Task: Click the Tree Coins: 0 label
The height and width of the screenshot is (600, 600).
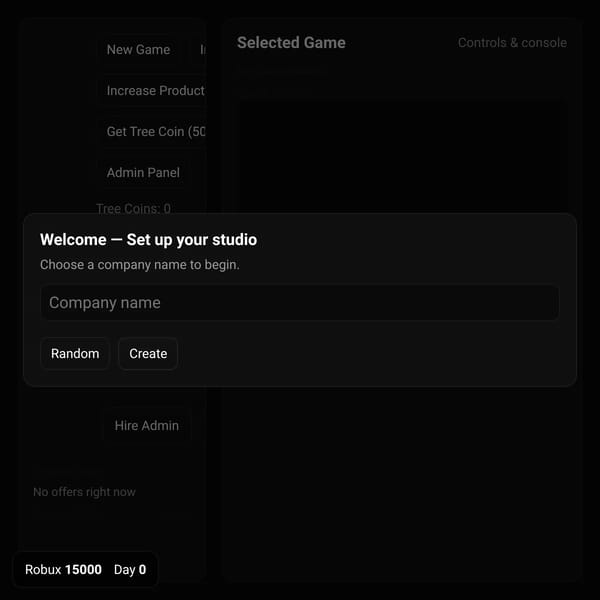Action: 133,209
